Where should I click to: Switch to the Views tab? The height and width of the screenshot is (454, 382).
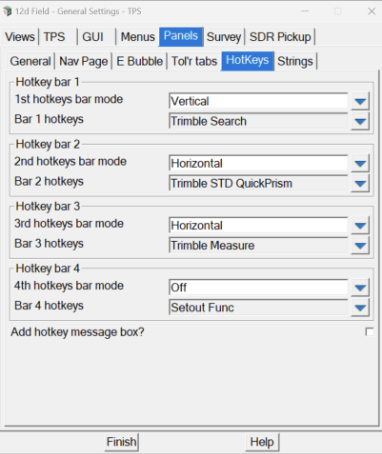click(20, 37)
